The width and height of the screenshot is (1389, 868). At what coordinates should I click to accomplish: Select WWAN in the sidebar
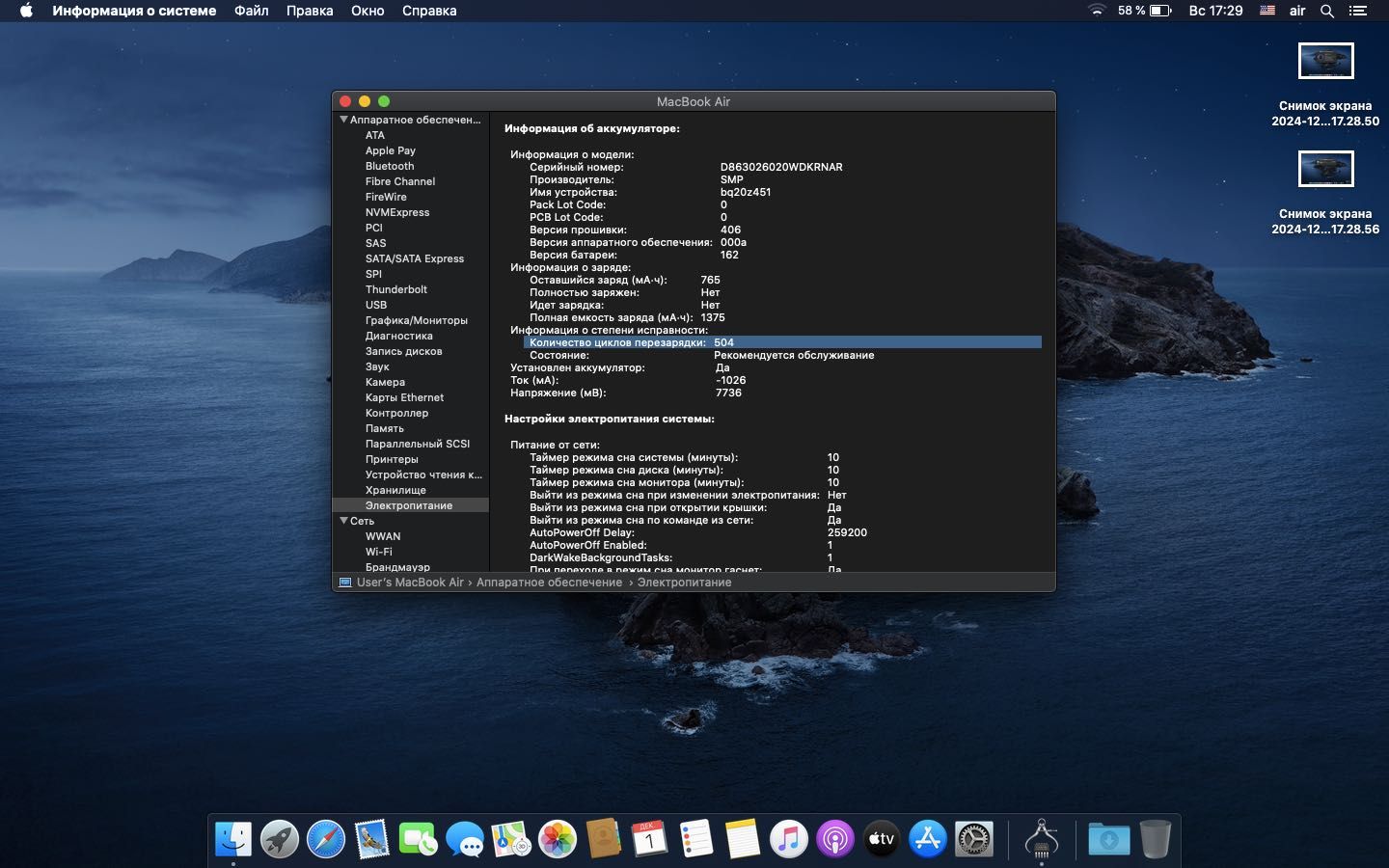pyautogui.click(x=383, y=536)
